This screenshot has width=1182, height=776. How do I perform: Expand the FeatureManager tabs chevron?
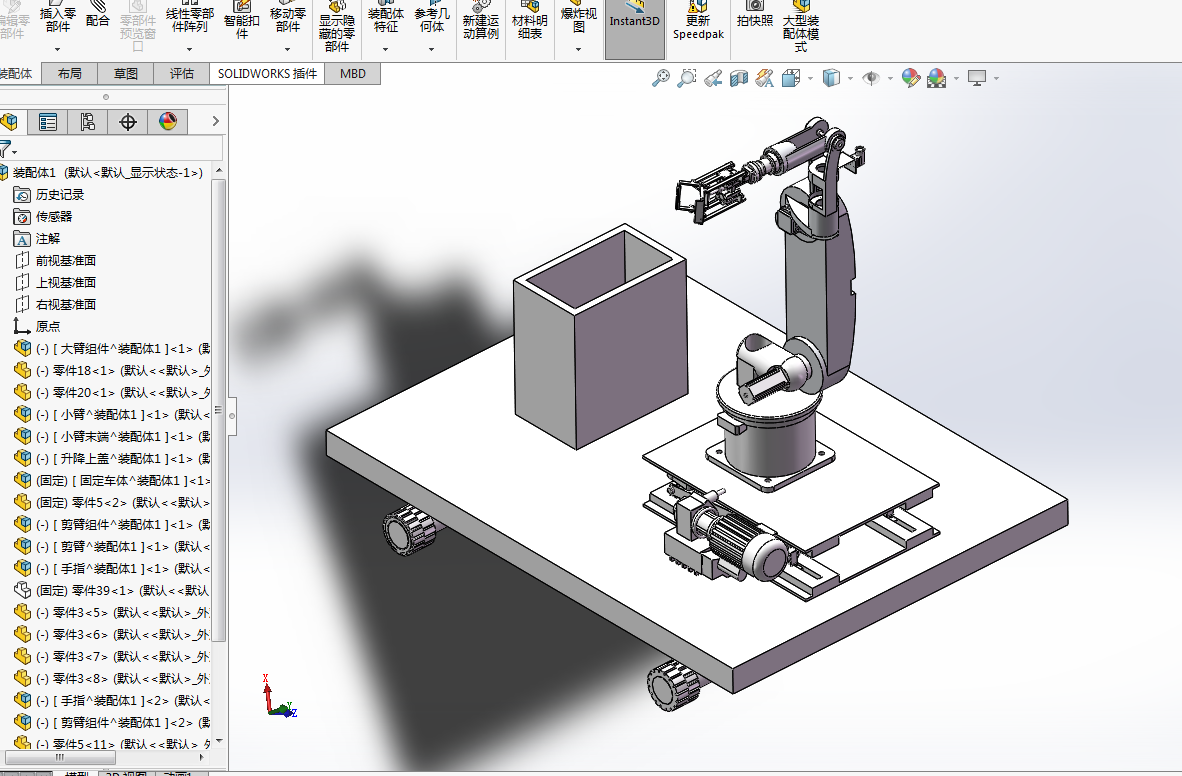216,121
